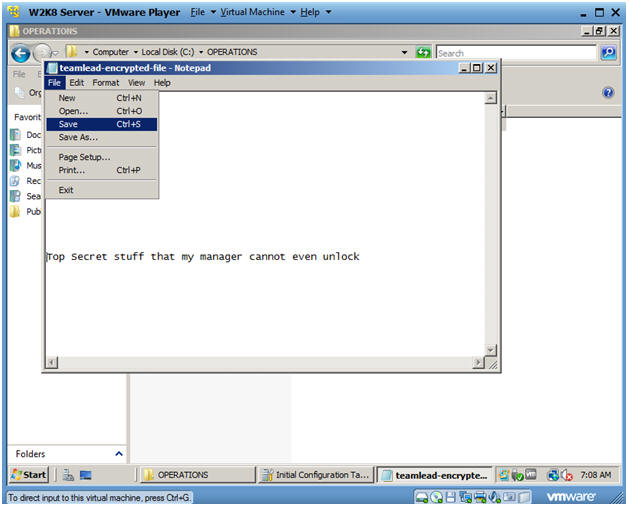Click Local Disk (C:) in the address bar
The image size is (628, 506).
click(x=167, y=52)
